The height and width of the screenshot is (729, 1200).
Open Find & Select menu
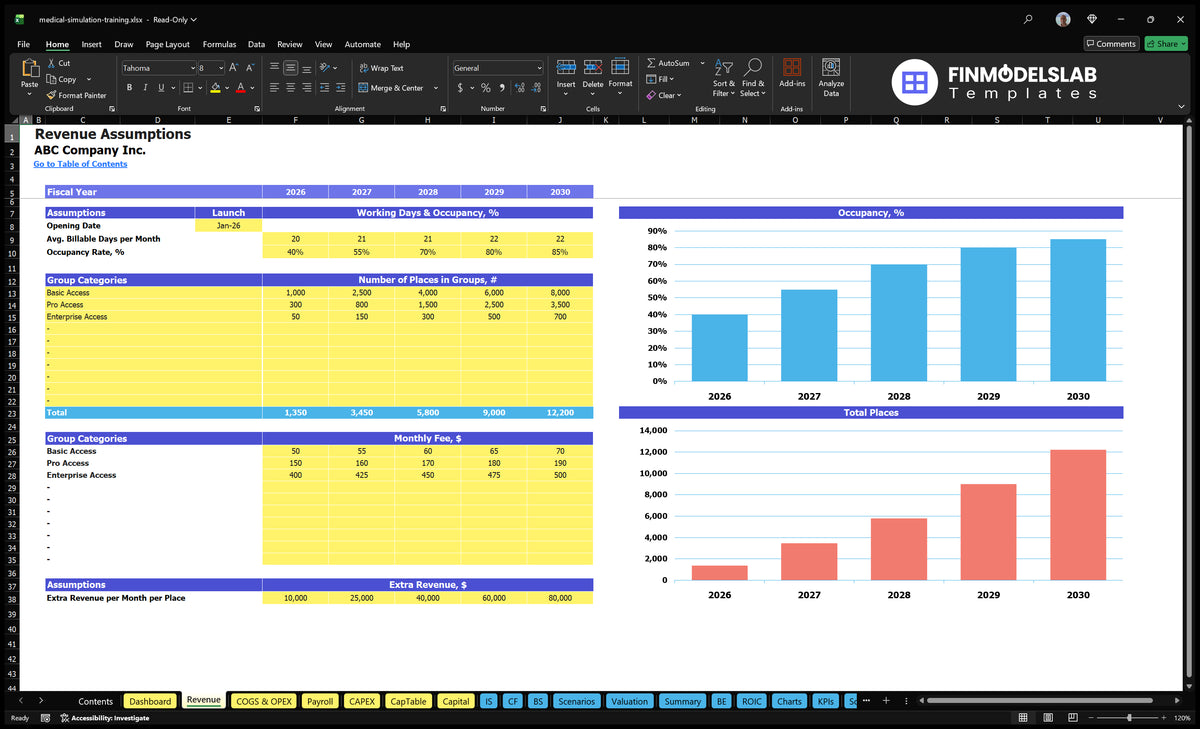[753, 77]
